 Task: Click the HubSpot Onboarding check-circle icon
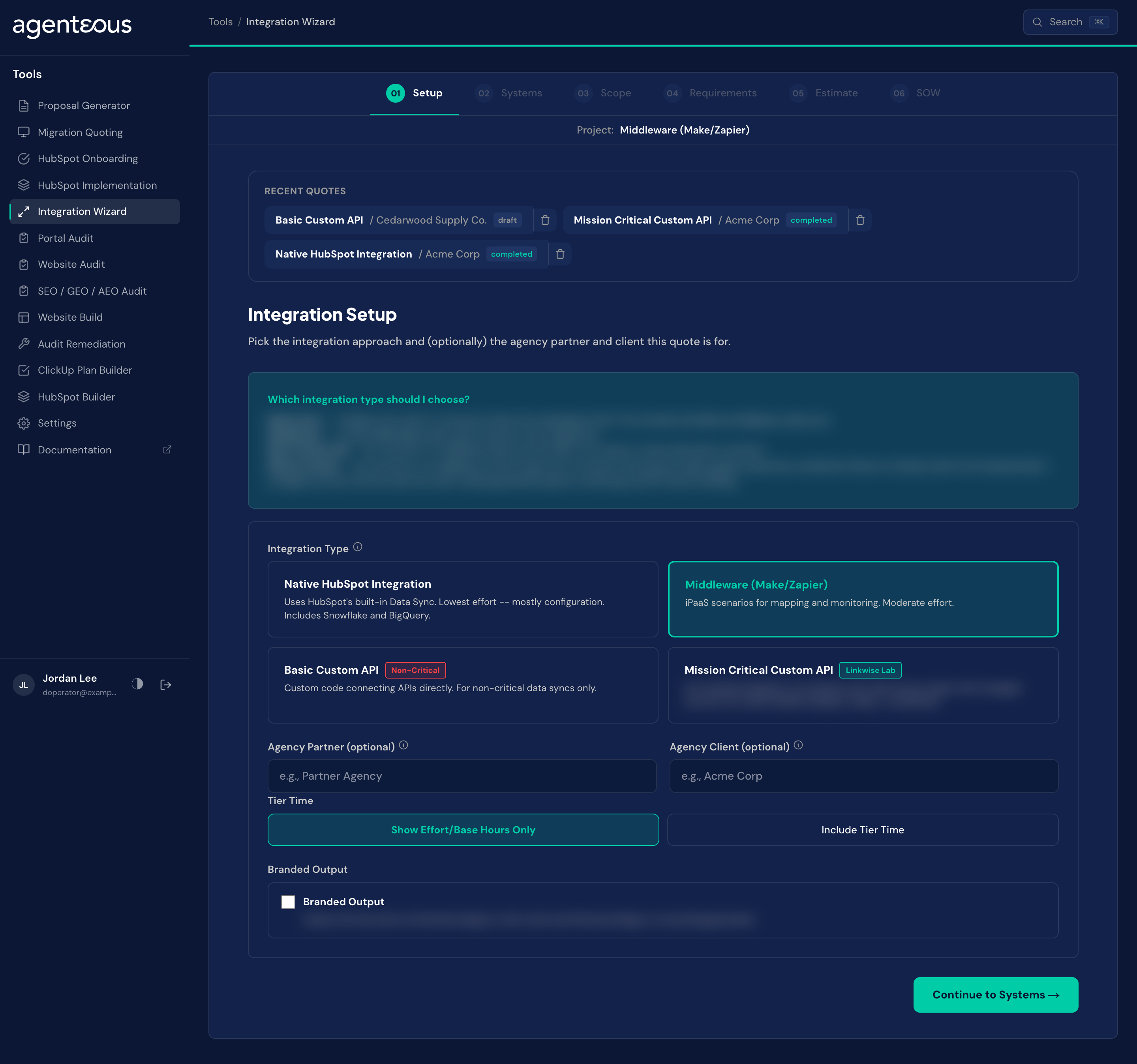23,158
